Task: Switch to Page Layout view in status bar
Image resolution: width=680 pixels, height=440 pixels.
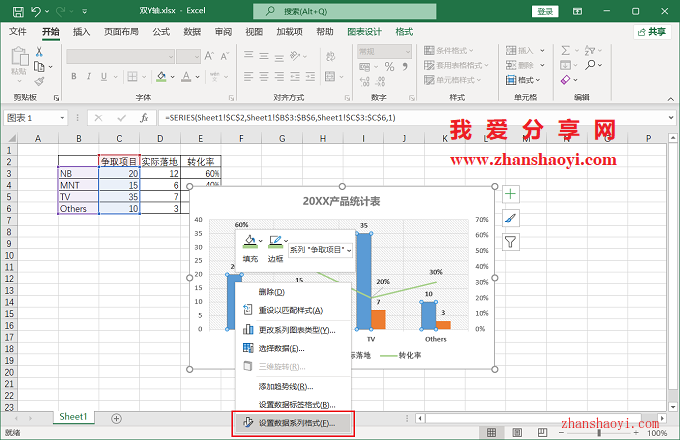Action: (x=517, y=432)
